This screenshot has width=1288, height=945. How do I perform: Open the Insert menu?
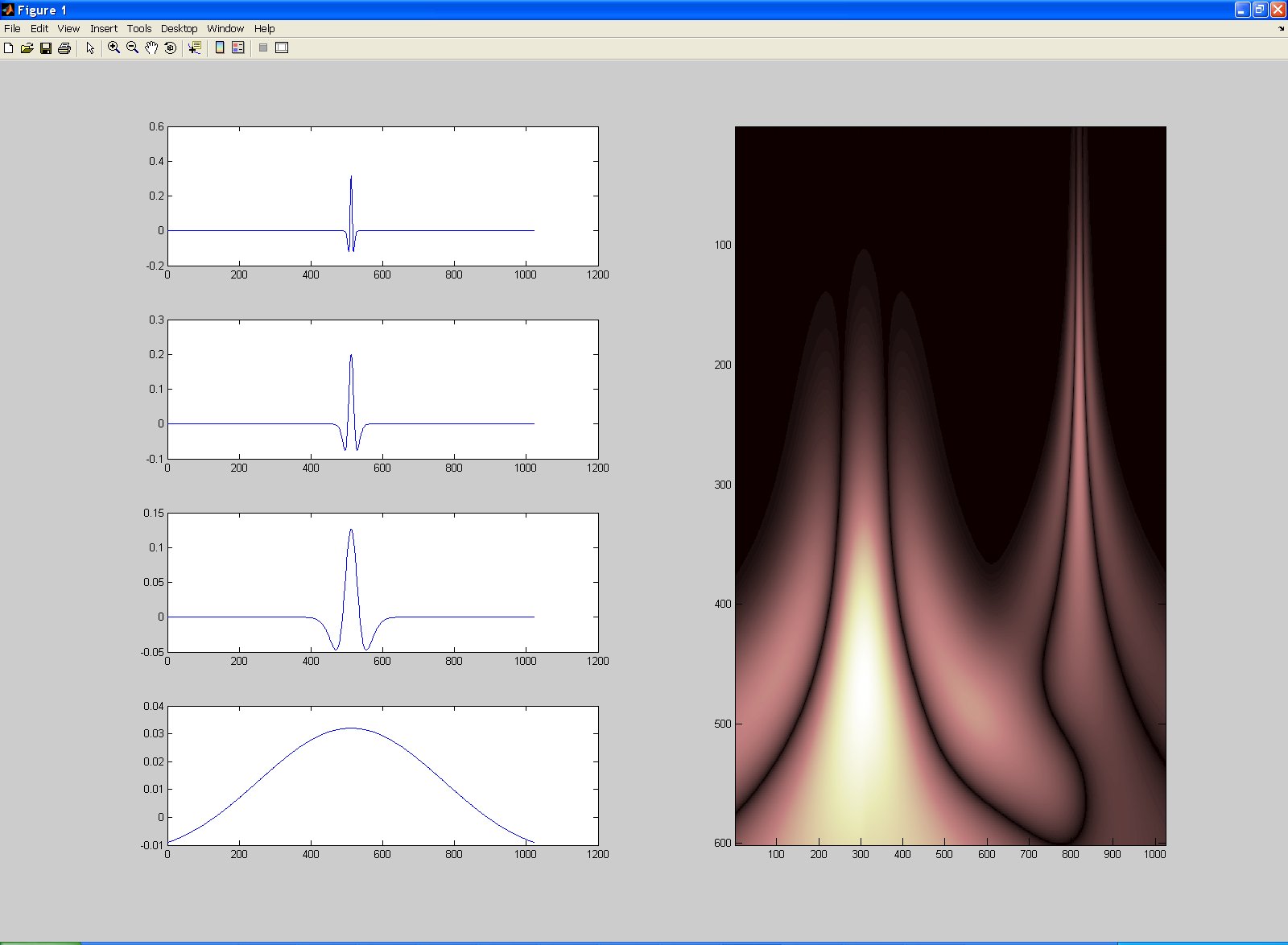(x=104, y=28)
